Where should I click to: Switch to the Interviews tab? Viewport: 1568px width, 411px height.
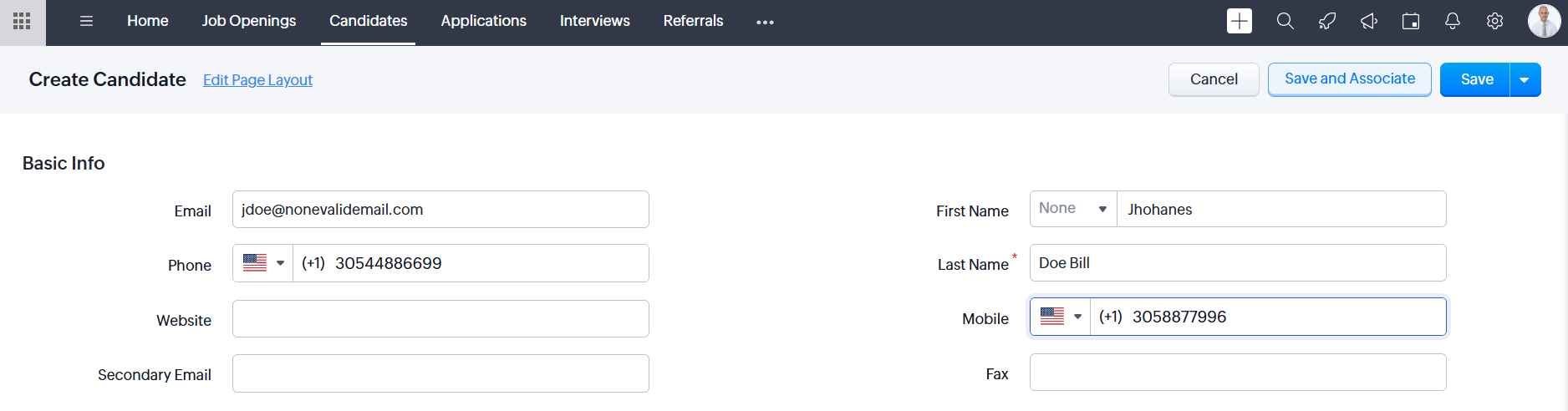point(594,21)
